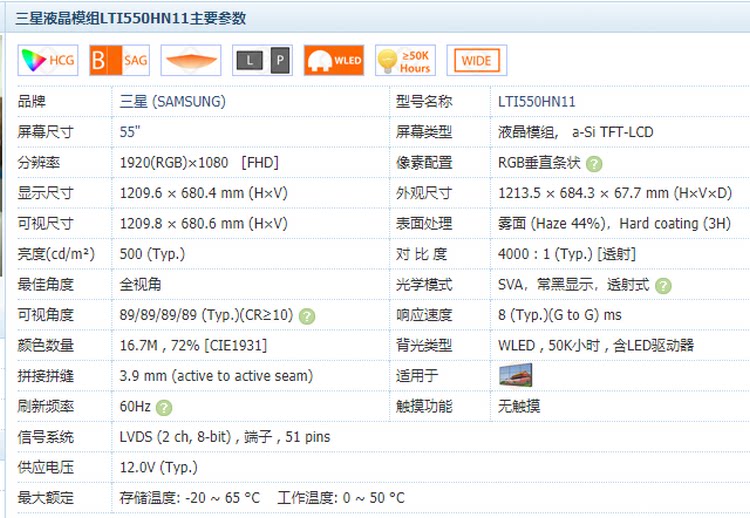750x518 pixels.
Task: Click the B SAG orange badge icon
Action: point(119,60)
